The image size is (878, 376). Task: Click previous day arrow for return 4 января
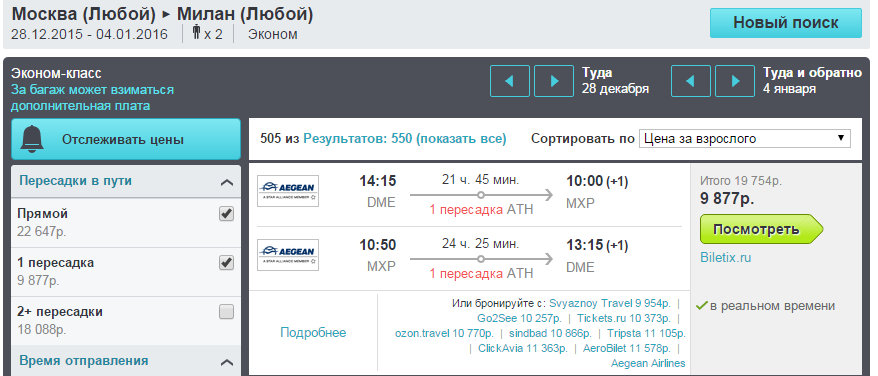point(690,81)
